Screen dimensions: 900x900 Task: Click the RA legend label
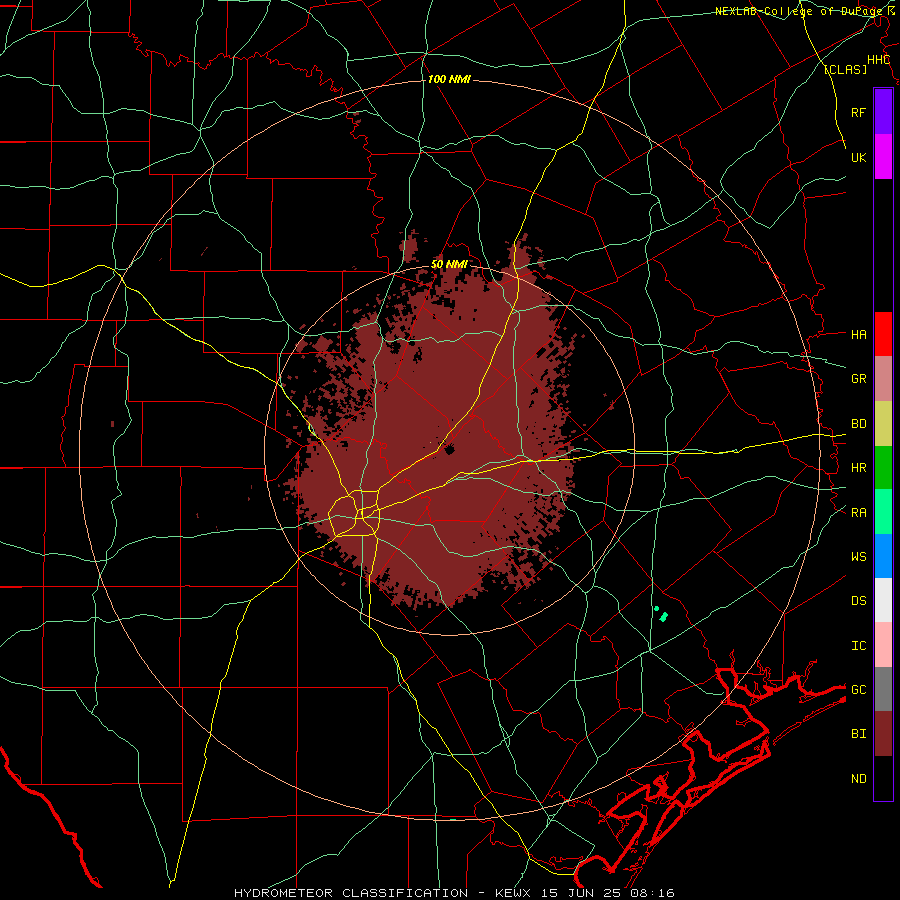pos(858,512)
